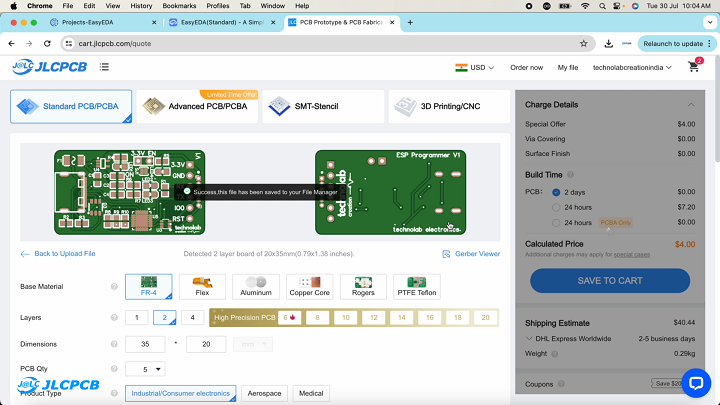
Task: Open Chrome three-dot menu
Action: (x=709, y=44)
